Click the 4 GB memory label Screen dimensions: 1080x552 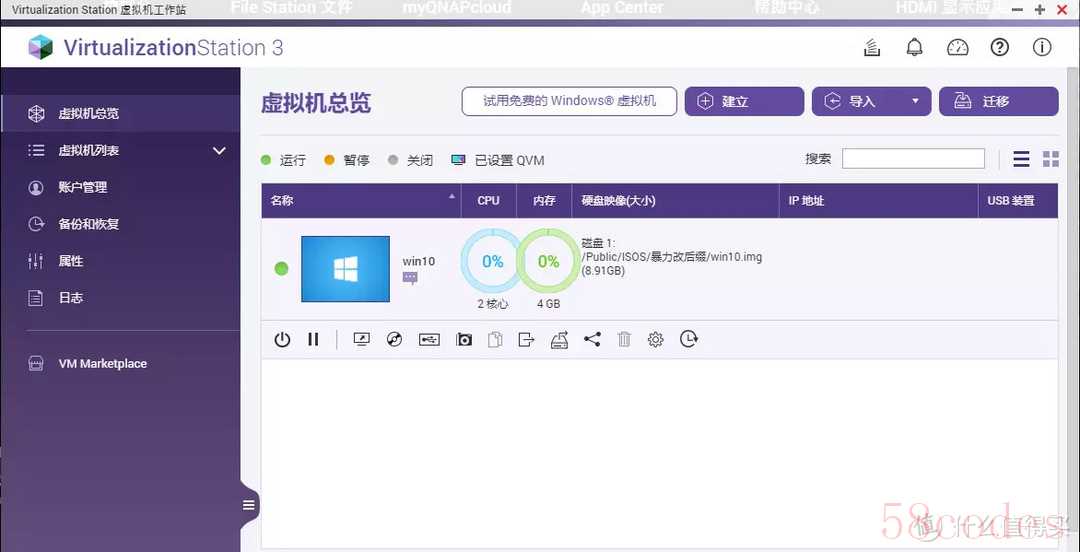[548, 303]
